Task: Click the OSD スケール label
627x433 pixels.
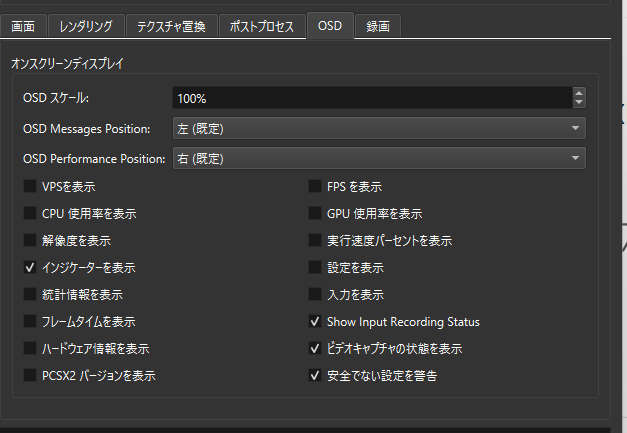Action: [56, 98]
